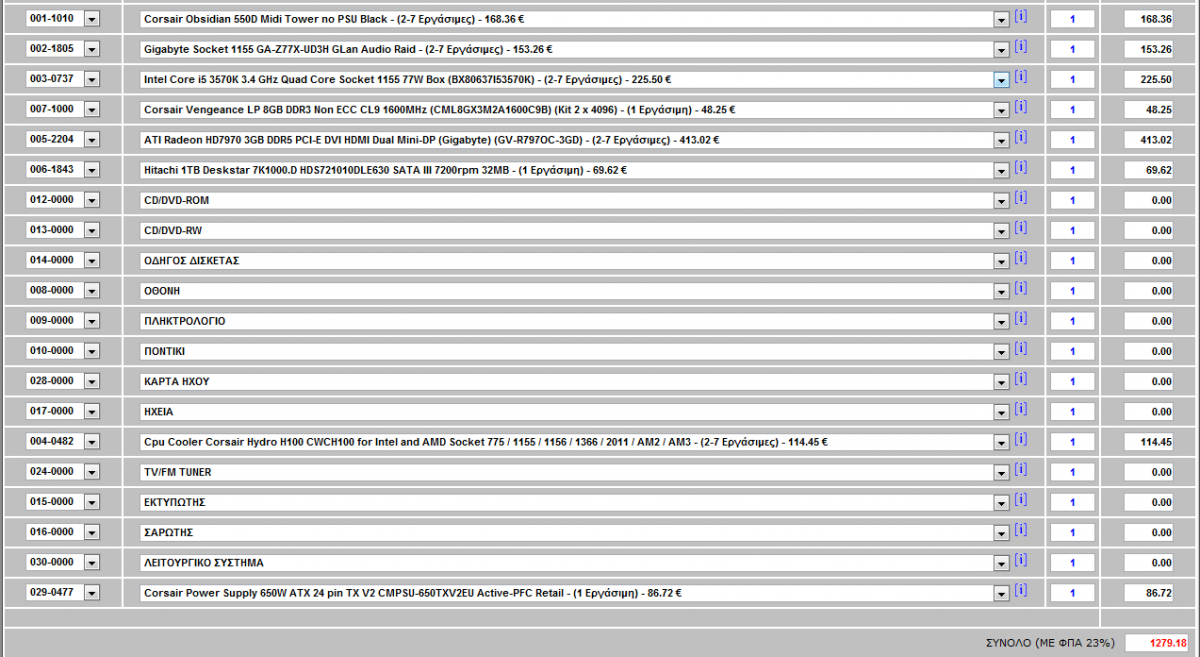Expand the ΟΔΗΓΟΣ ΔΙΣΚΕΤΑΣ product dropdown
Image resolution: width=1200 pixels, height=657 pixels.
(1001, 261)
